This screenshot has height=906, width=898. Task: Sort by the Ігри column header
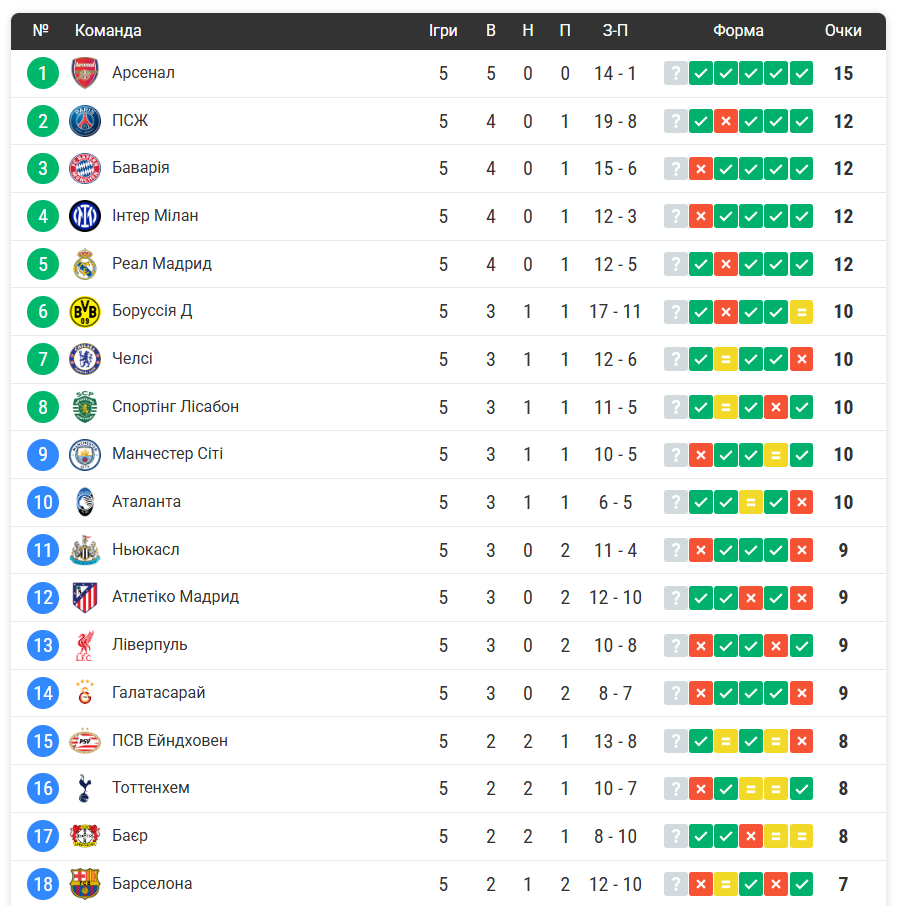click(x=443, y=31)
